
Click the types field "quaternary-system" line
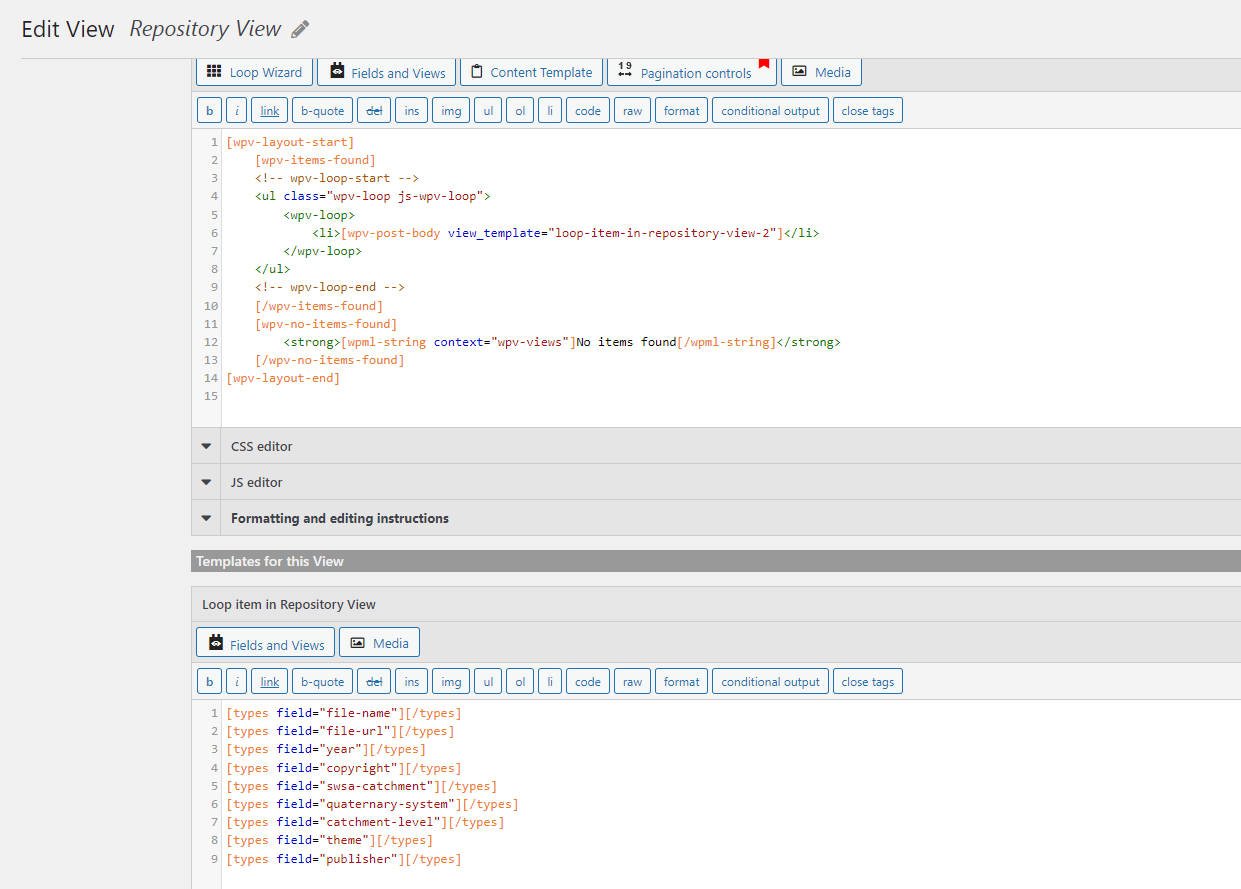tap(372, 804)
